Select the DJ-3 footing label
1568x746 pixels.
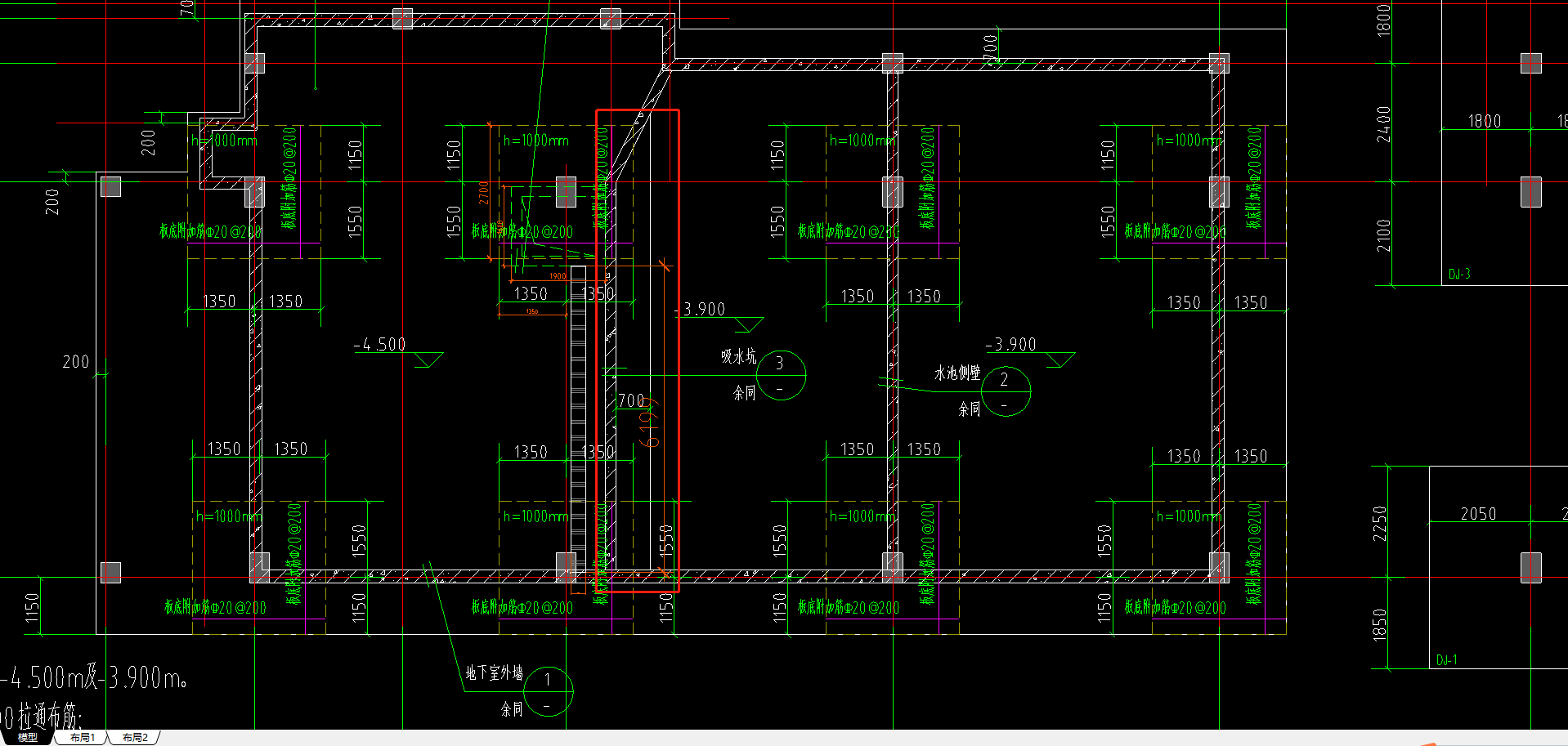[x=1459, y=274]
